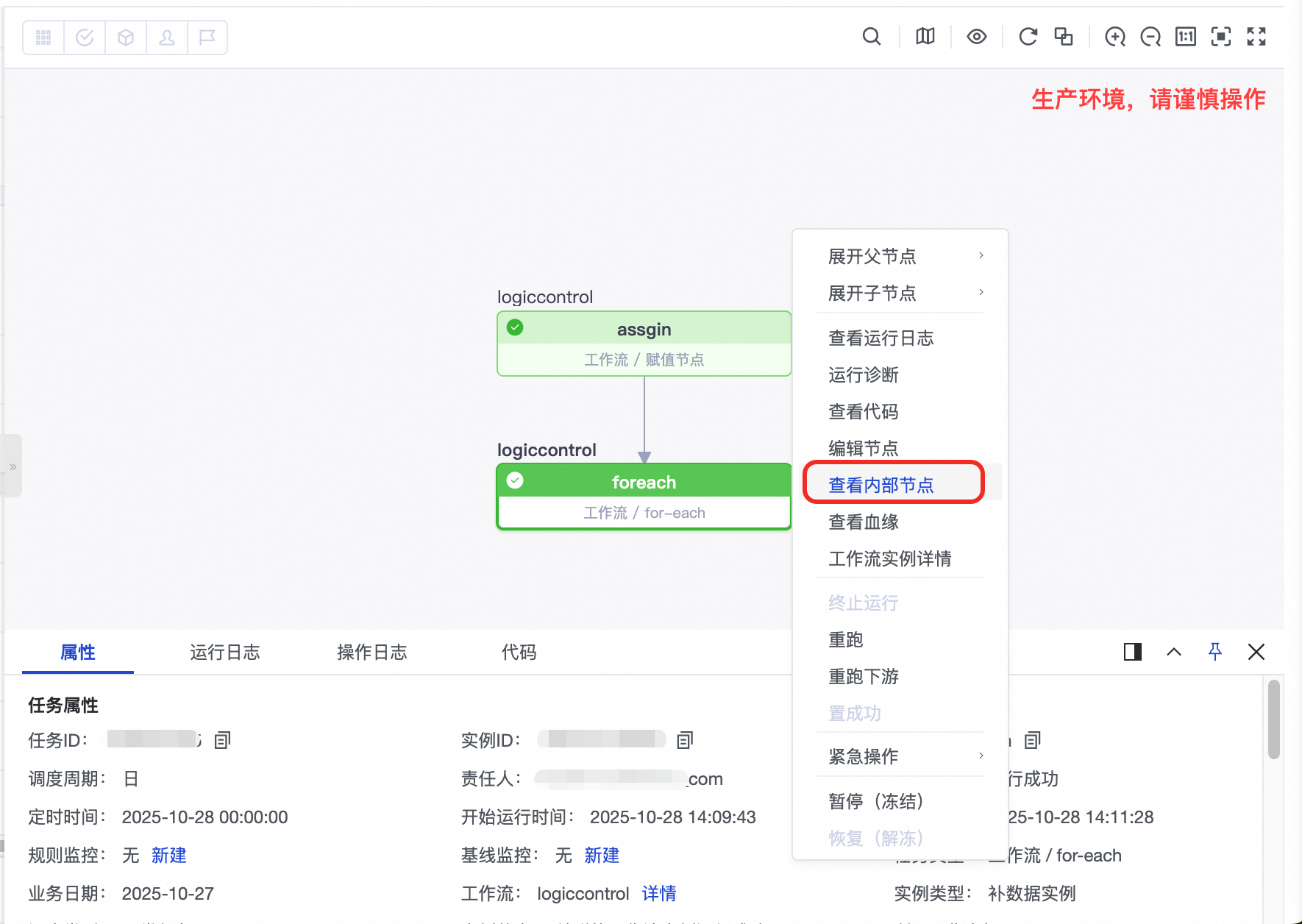Close the bottom detail panel

(1256, 652)
